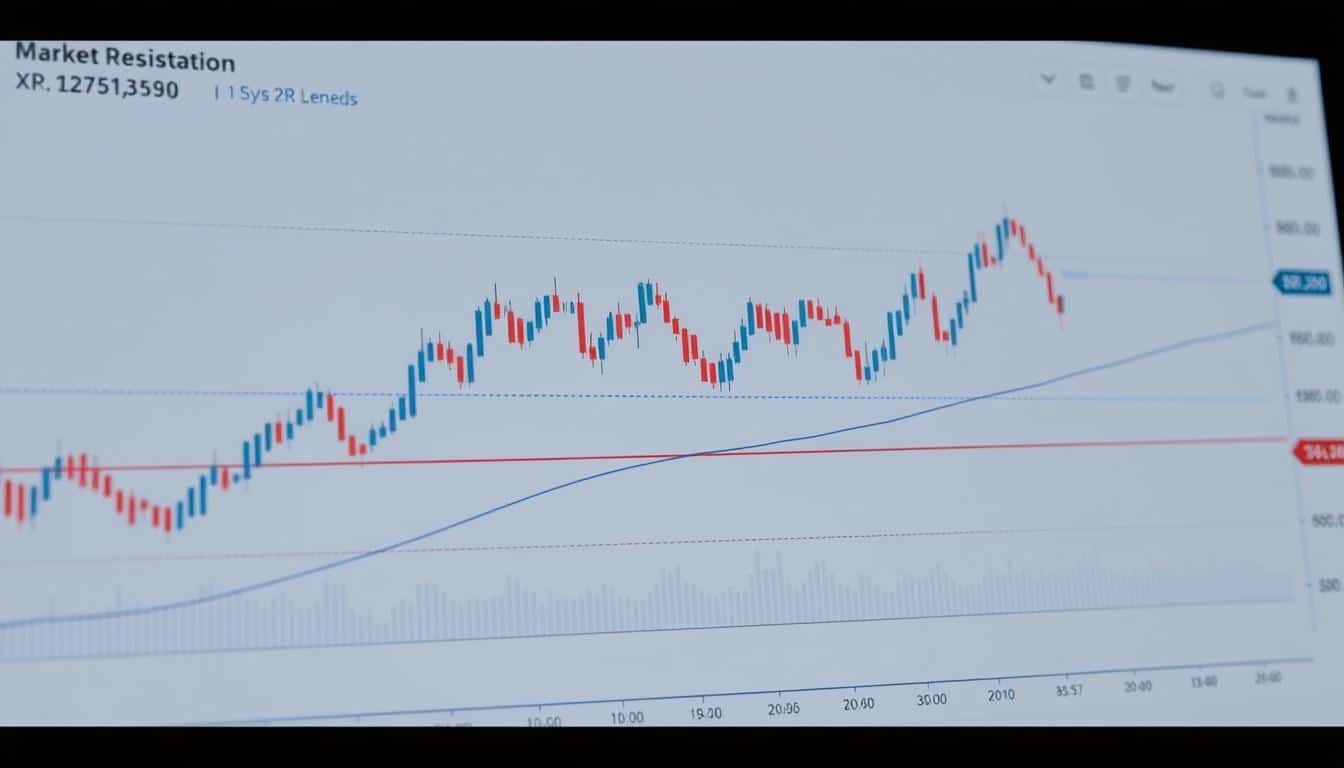Select the XR. 12751,3590 price readout
This screenshot has width=1344, height=768.
pyautogui.click(x=97, y=88)
